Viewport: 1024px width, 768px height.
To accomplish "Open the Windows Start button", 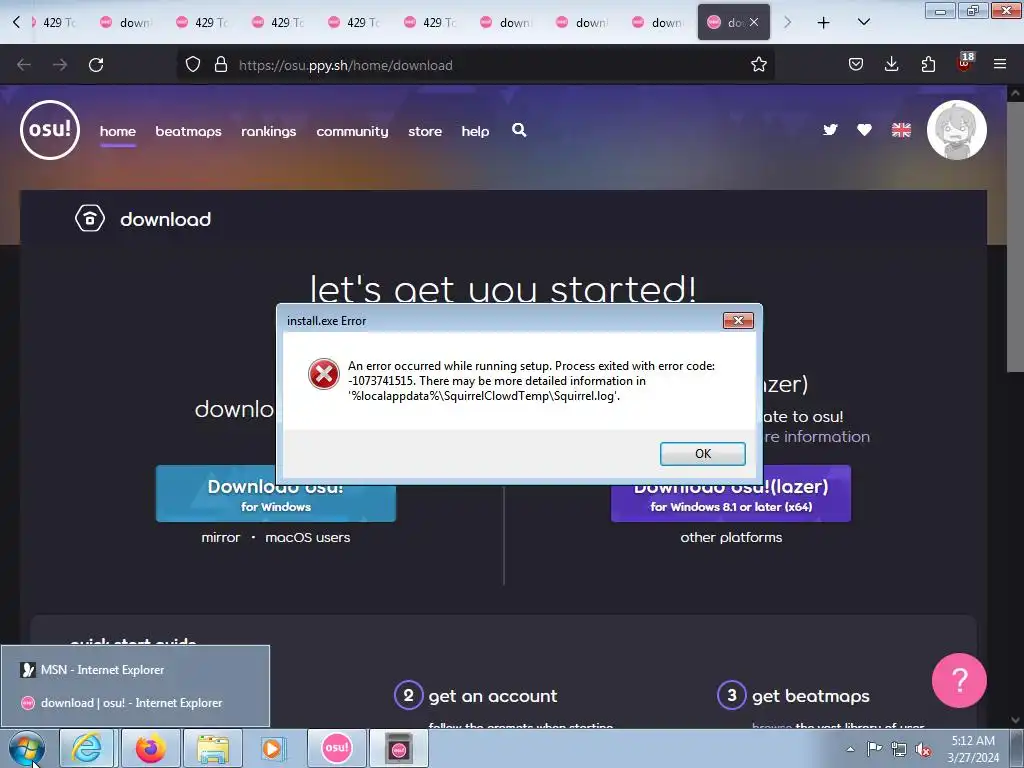I will pos(27,748).
